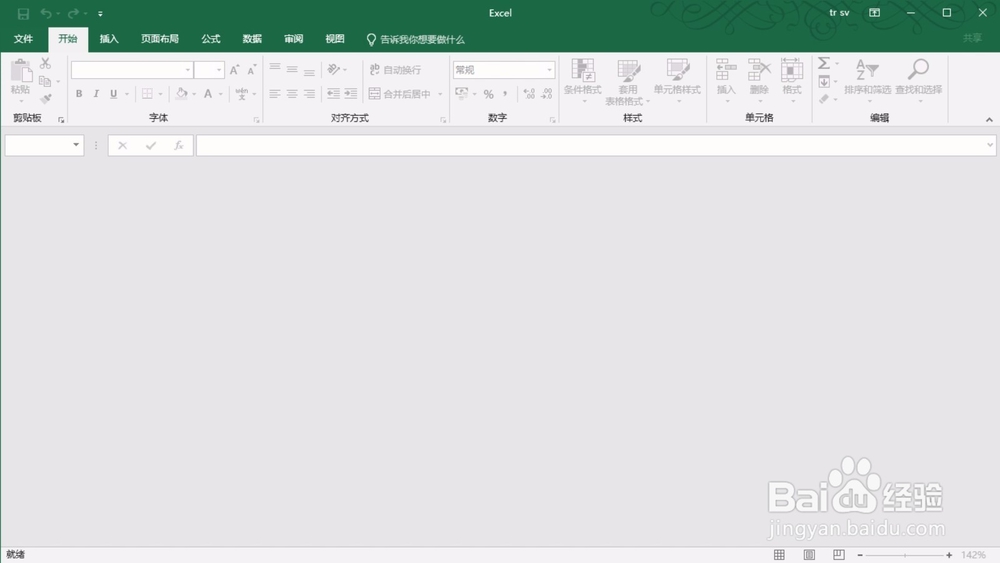Click the Fill down arrow icon
The width and height of the screenshot is (1000, 563).
pyautogui.click(x=824, y=82)
